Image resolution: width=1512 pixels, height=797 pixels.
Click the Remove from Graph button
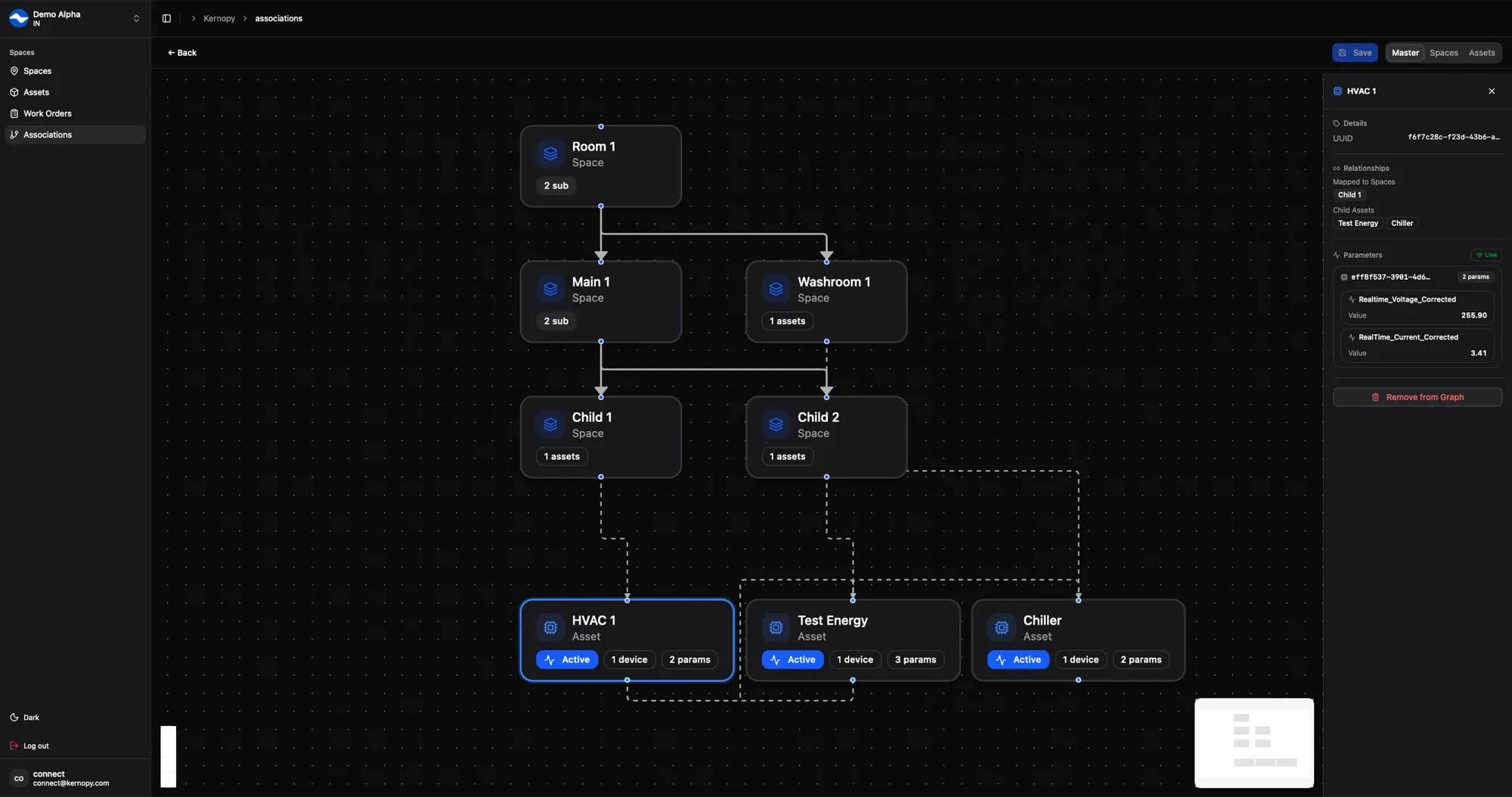(x=1417, y=397)
